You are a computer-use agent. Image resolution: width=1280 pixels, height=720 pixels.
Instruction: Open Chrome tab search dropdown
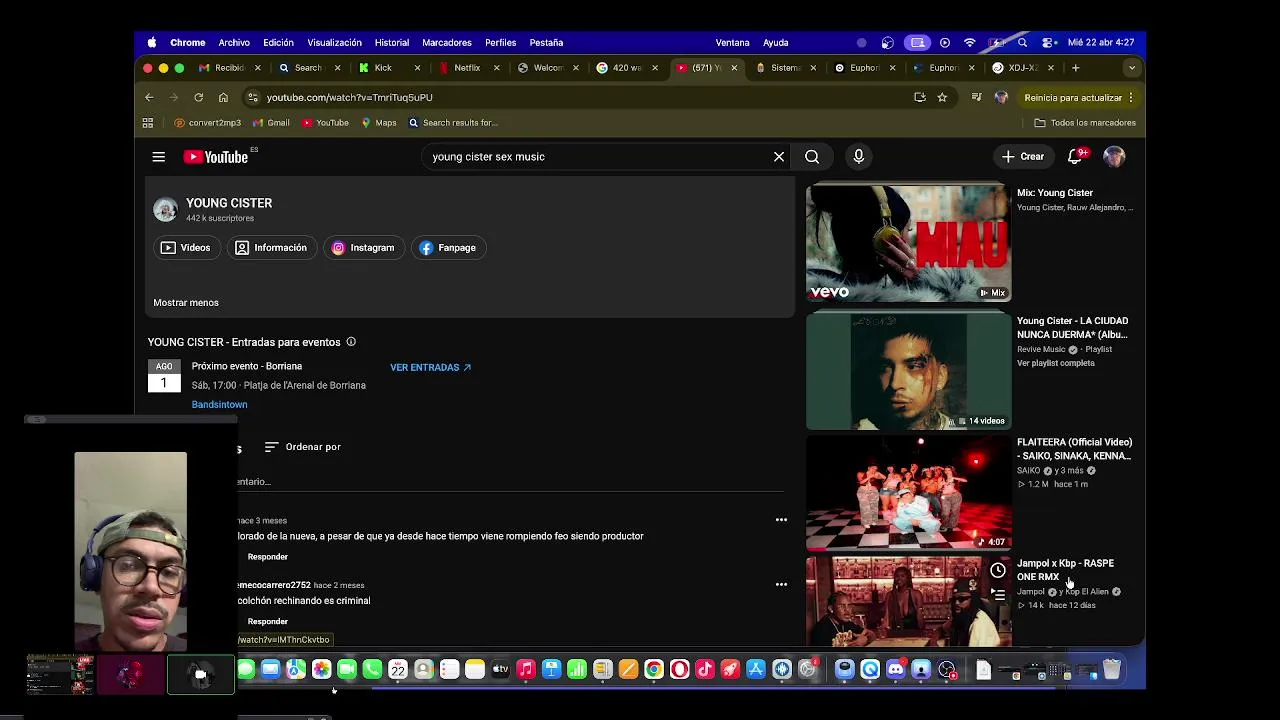click(x=1131, y=68)
